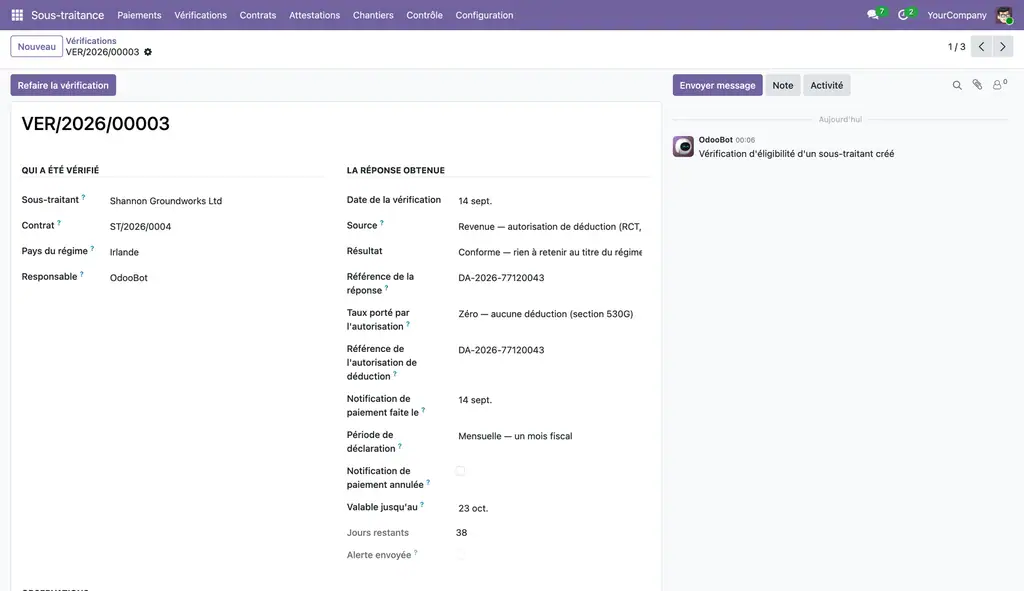Viewport: 1024px width, 591px height.
Task: Go to the previous record arrow
Action: (981, 46)
